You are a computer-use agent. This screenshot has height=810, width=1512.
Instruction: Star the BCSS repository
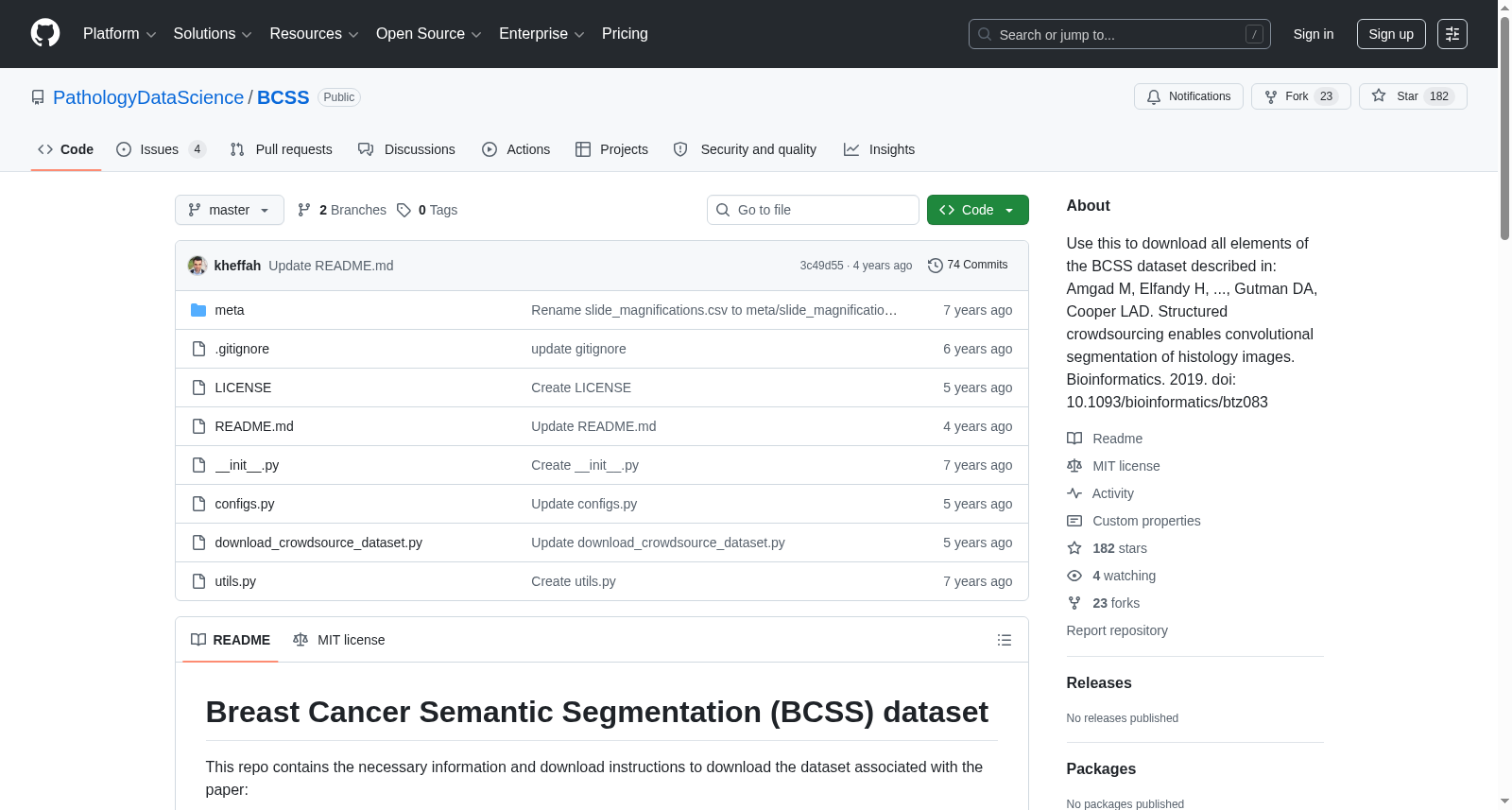(1413, 96)
